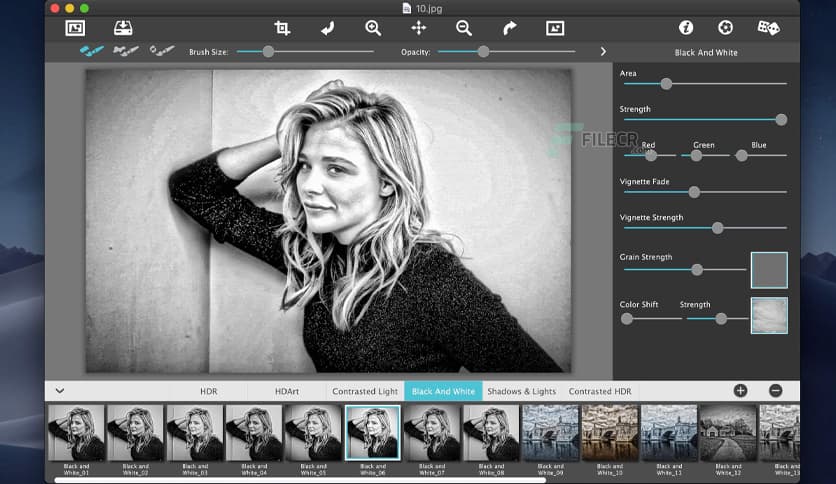
Task: Add a preset with the plus icon
Action: tap(740, 391)
